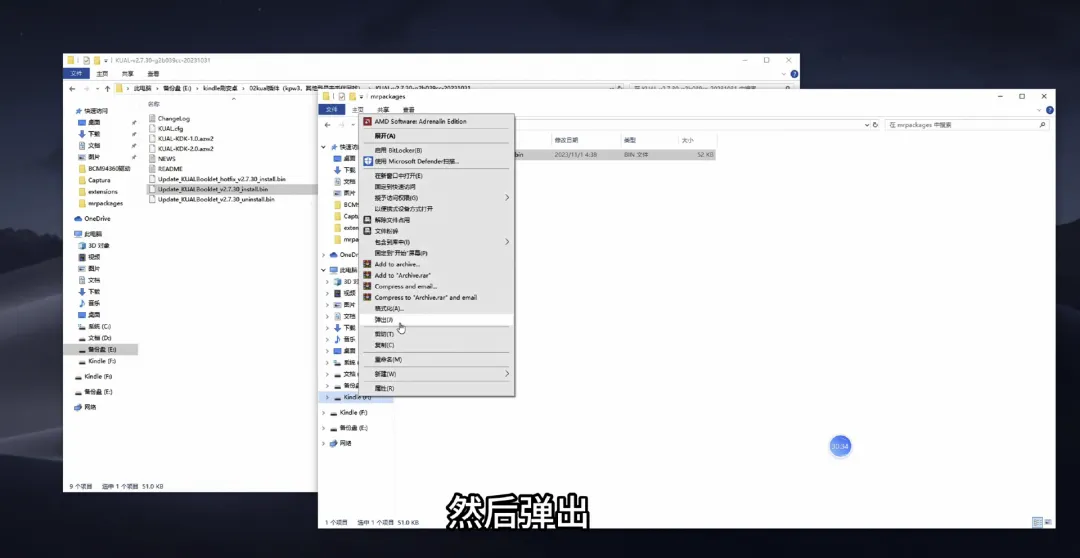This screenshot has height=558, width=1080.
Task: Select 复制(C) in context menu
Action: click(437, 344)
